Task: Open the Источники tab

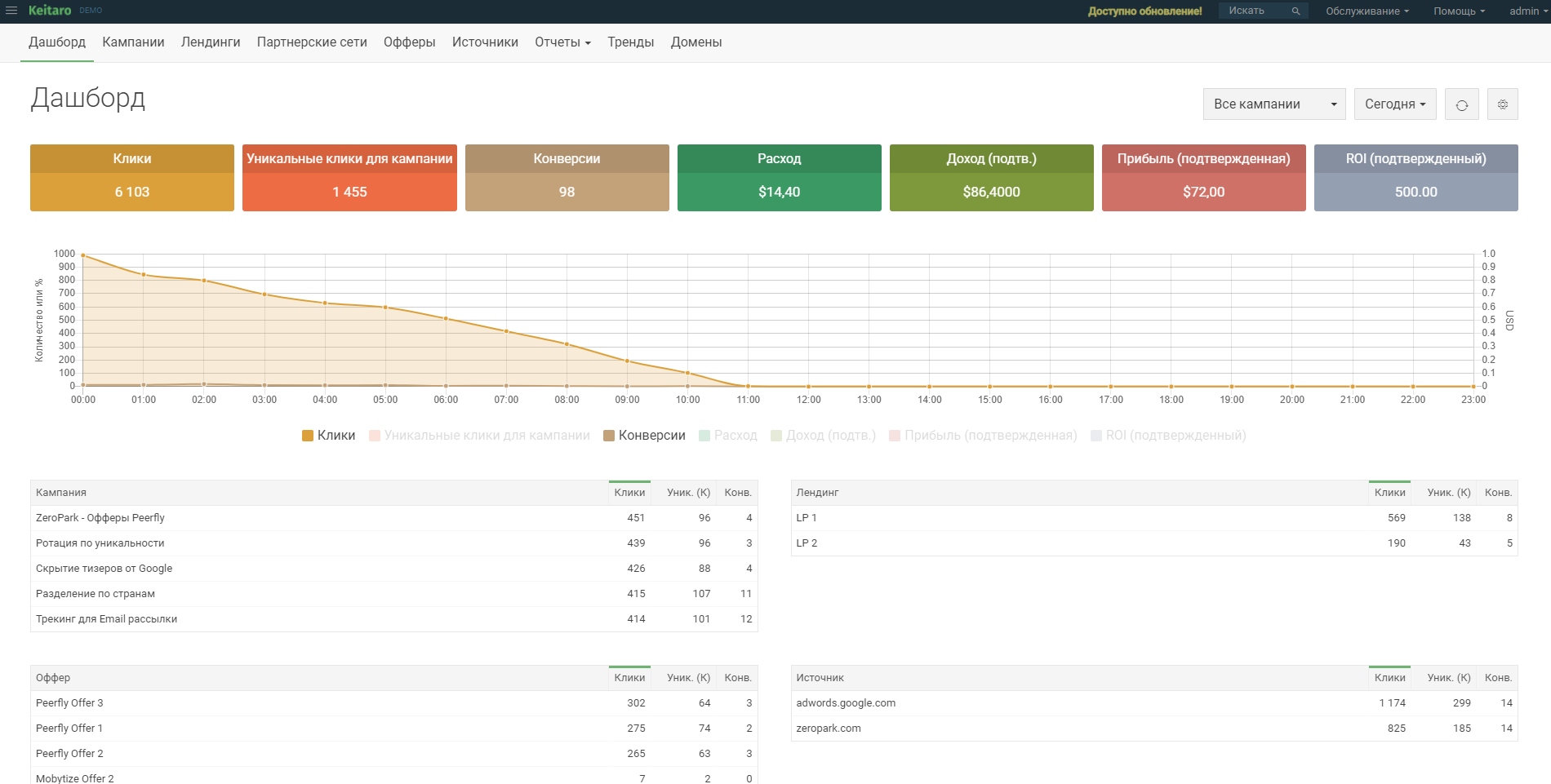Action: click(485, 42)
